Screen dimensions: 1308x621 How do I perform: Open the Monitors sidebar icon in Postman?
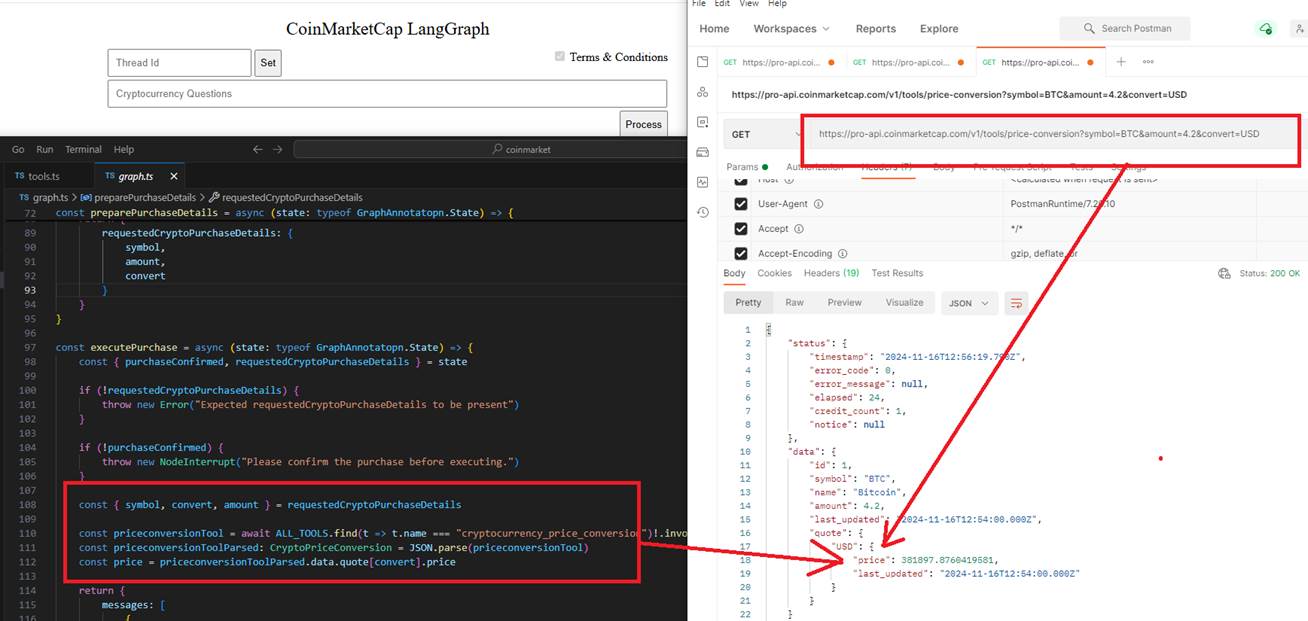703,182
